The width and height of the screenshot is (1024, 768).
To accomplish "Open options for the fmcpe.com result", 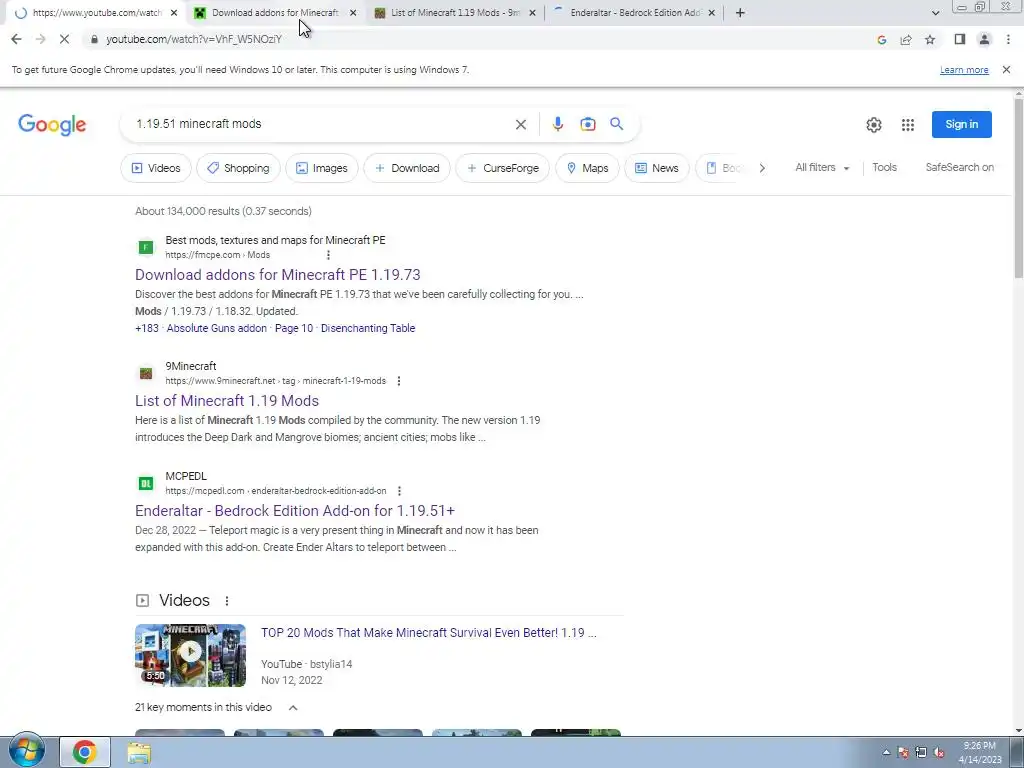I will (x=328, y=255).
